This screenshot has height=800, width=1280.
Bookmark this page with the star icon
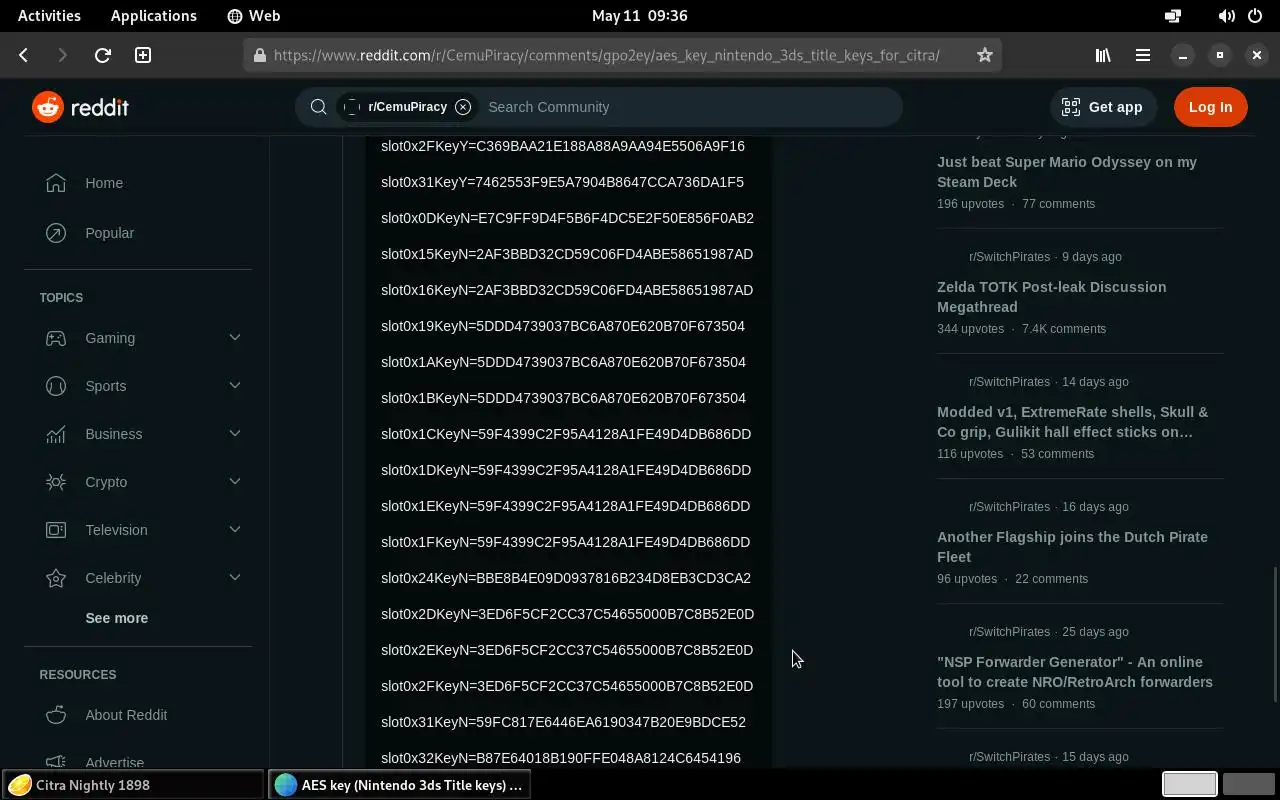click(x=985, y=55)
